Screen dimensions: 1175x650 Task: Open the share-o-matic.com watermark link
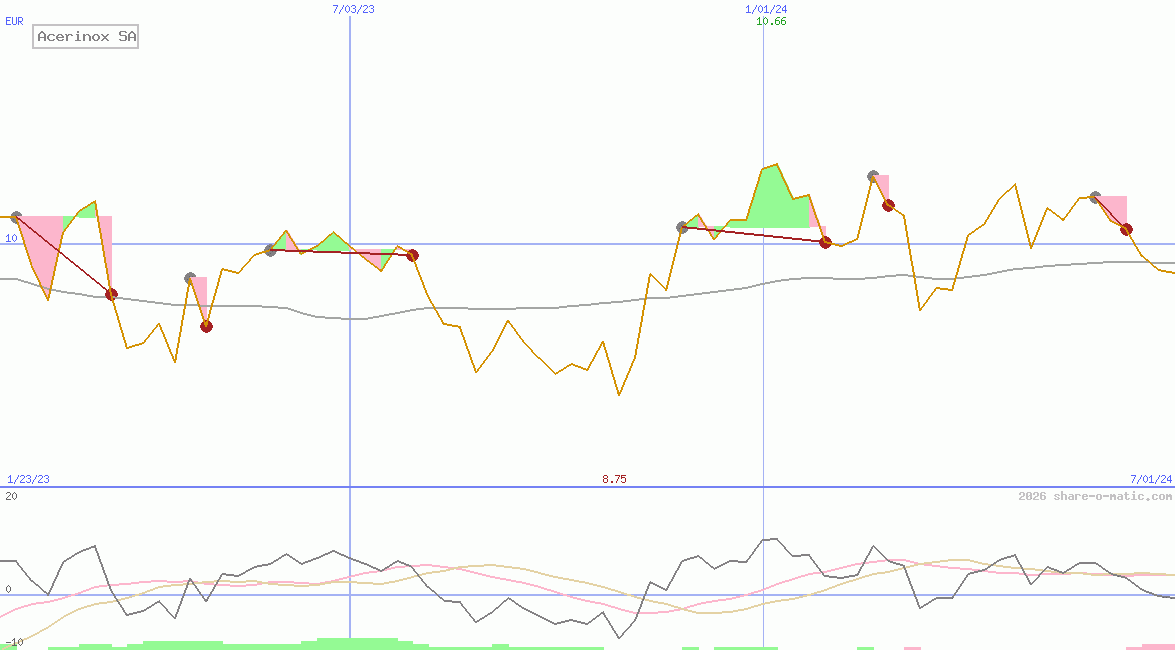pyautogui.click(x=1095, y=496)
